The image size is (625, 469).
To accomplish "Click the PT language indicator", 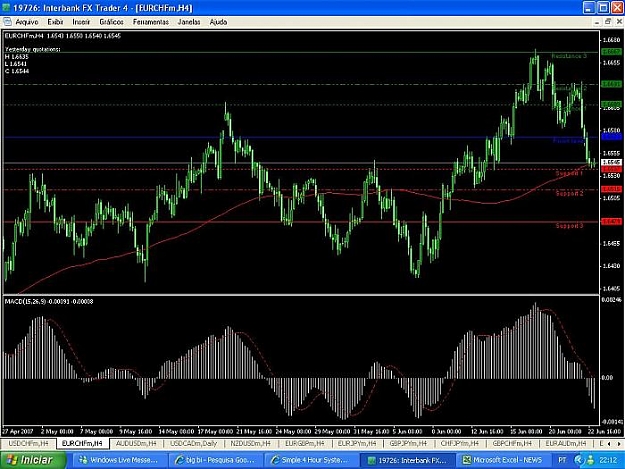I will 562,460.
